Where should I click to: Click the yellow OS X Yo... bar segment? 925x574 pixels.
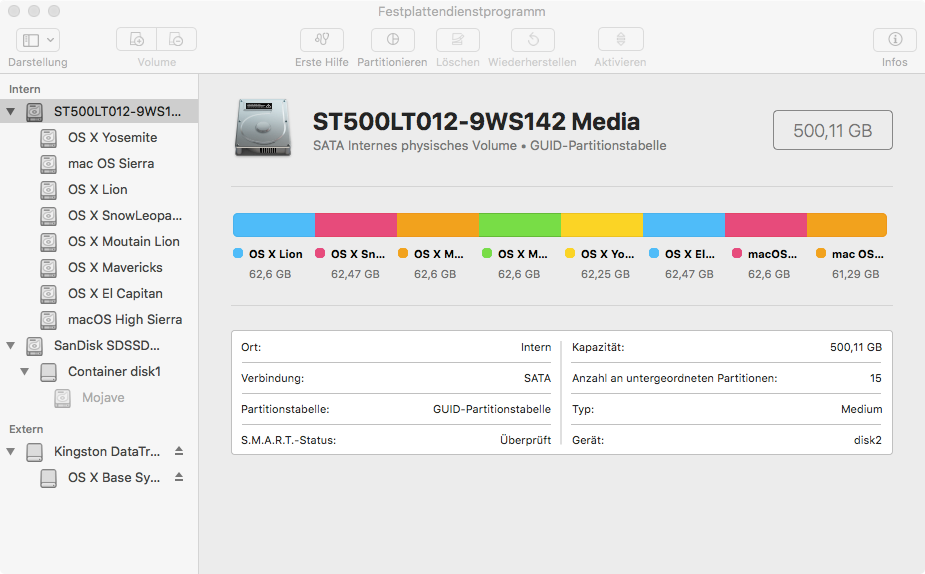point(602,225)
